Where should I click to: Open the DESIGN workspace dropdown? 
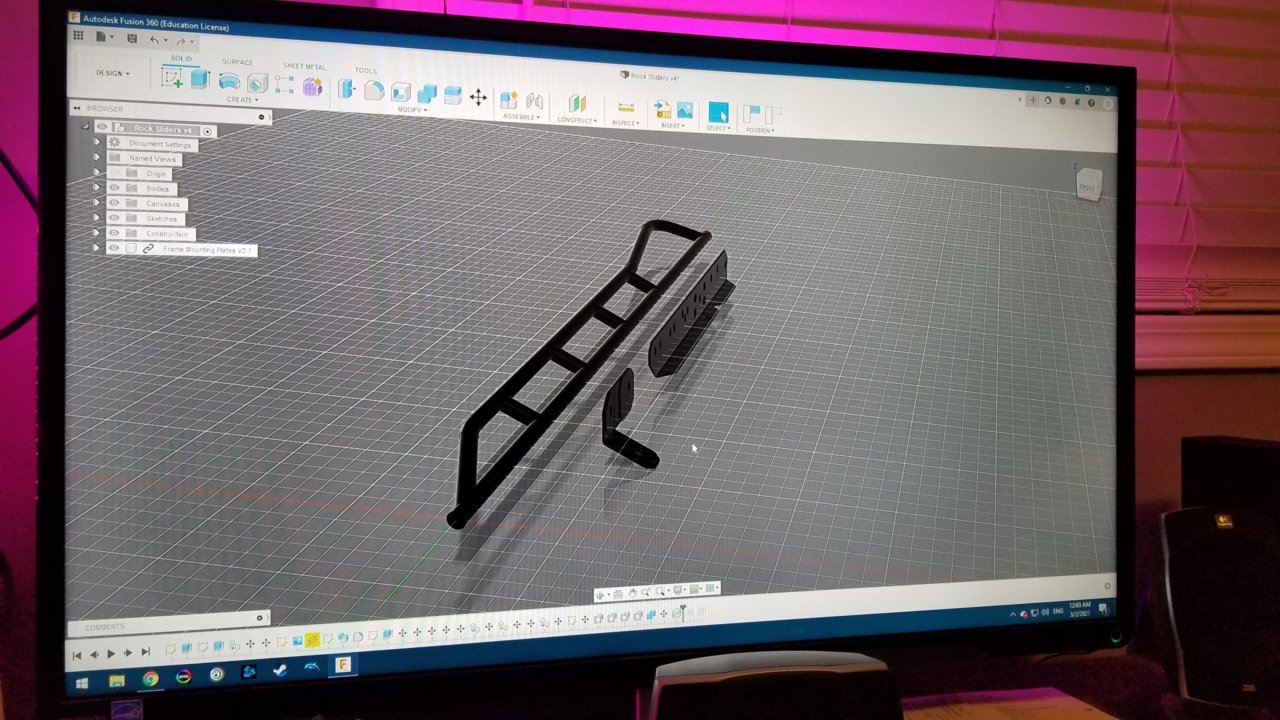tap(113, 73)
